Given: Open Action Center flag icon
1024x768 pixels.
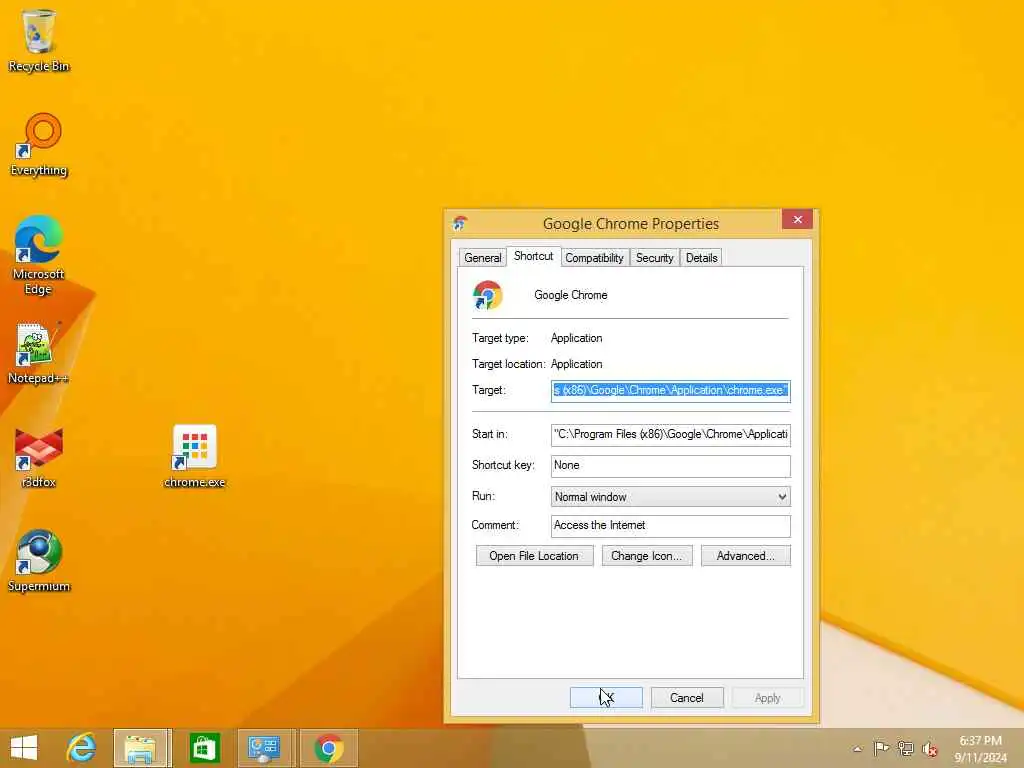Looking at the screenshot, I should pos(881,748).
